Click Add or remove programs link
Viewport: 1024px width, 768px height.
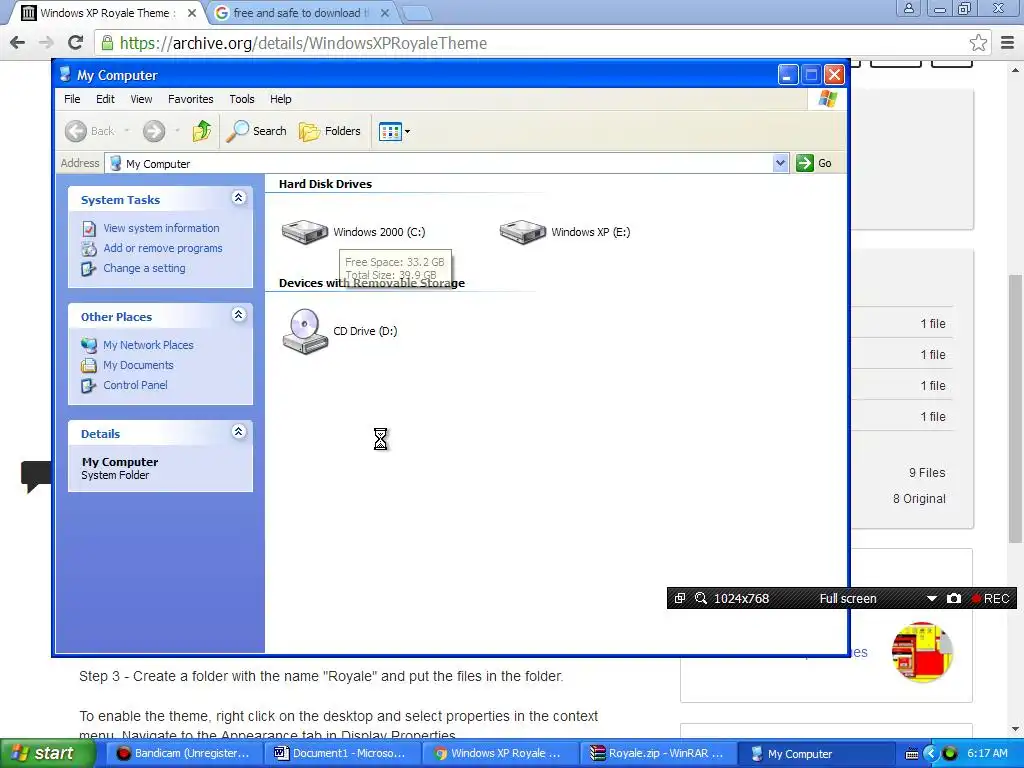click(x=163, y=248)
